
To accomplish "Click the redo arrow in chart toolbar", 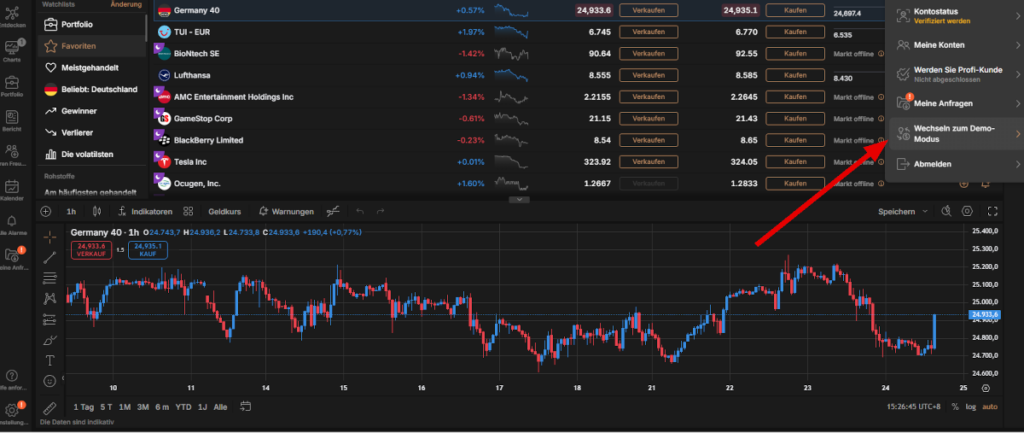I will pyautogui.click(x=380, y=211).
